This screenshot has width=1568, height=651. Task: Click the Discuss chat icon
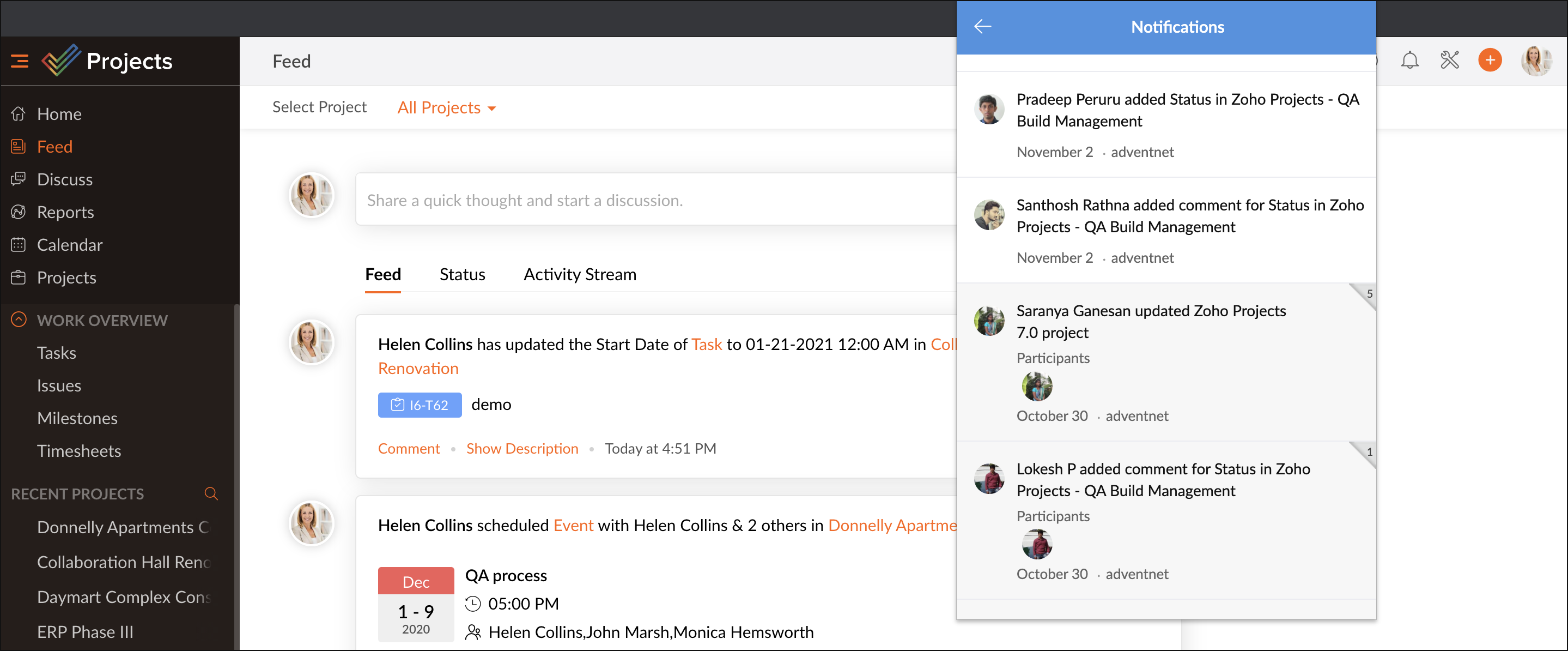(19, 179)
